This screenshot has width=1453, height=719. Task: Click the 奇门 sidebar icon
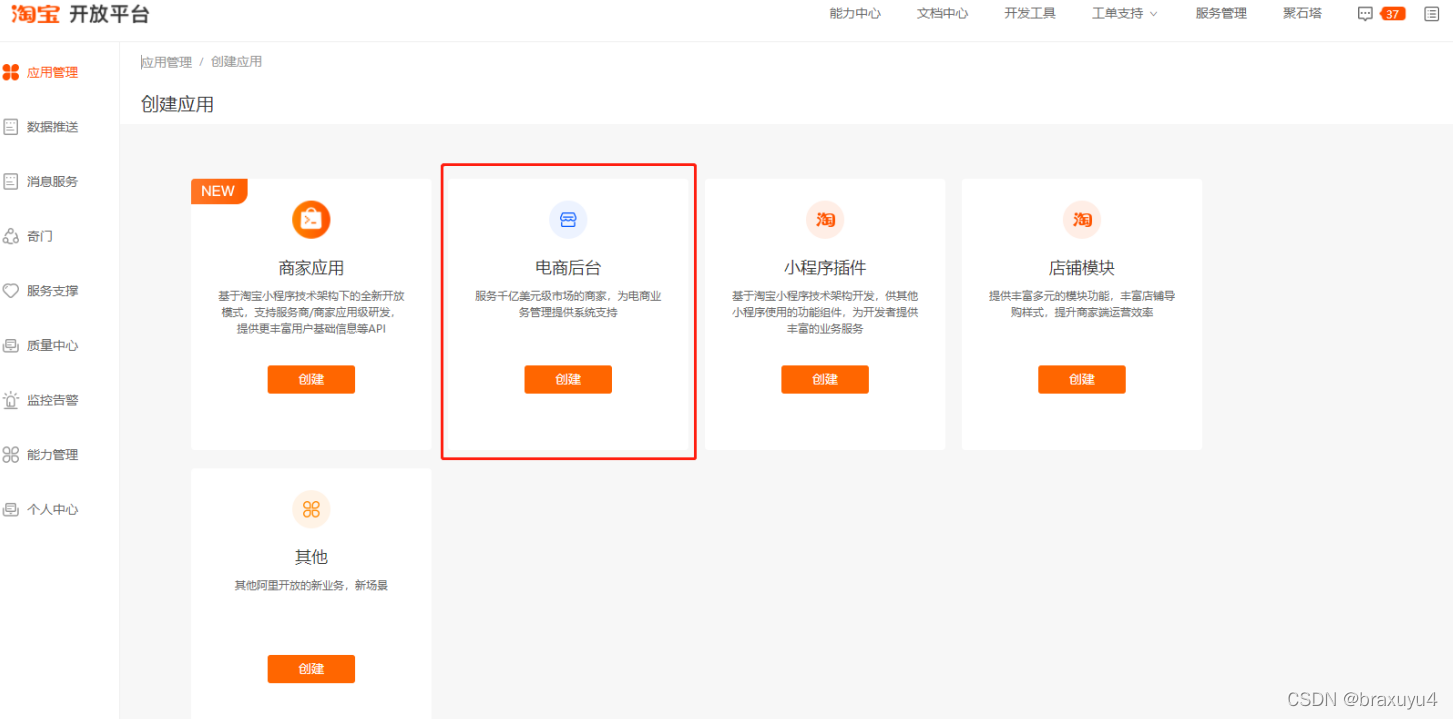click(x=11, y=236)
